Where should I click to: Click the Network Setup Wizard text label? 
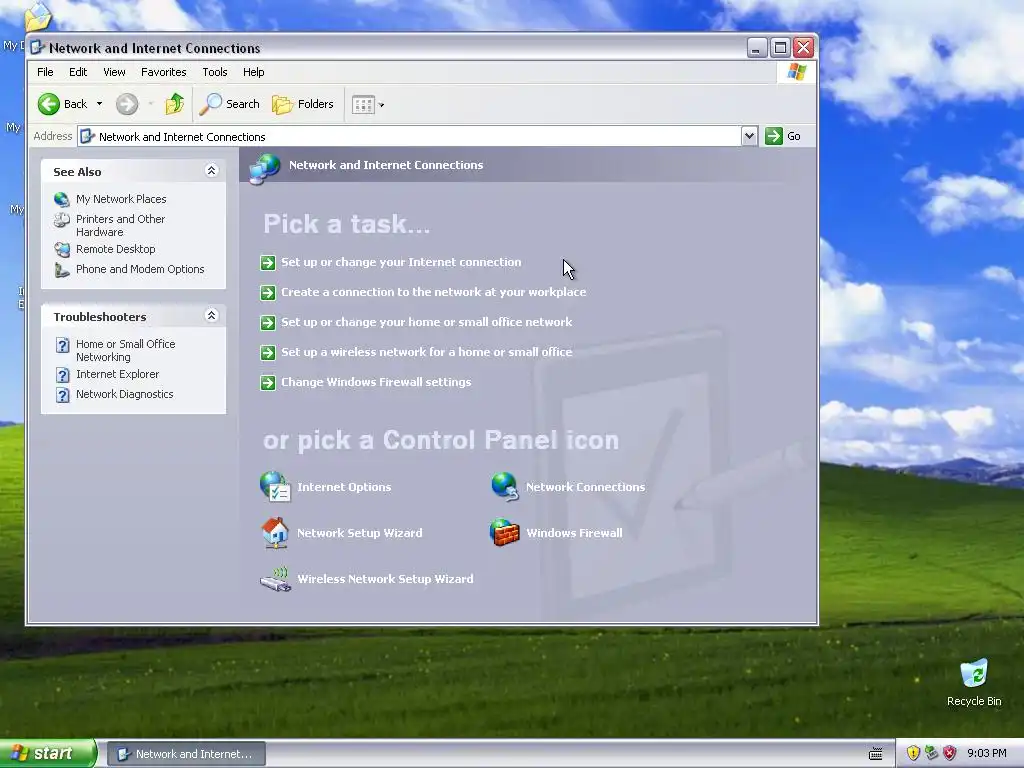coord(360,533)
